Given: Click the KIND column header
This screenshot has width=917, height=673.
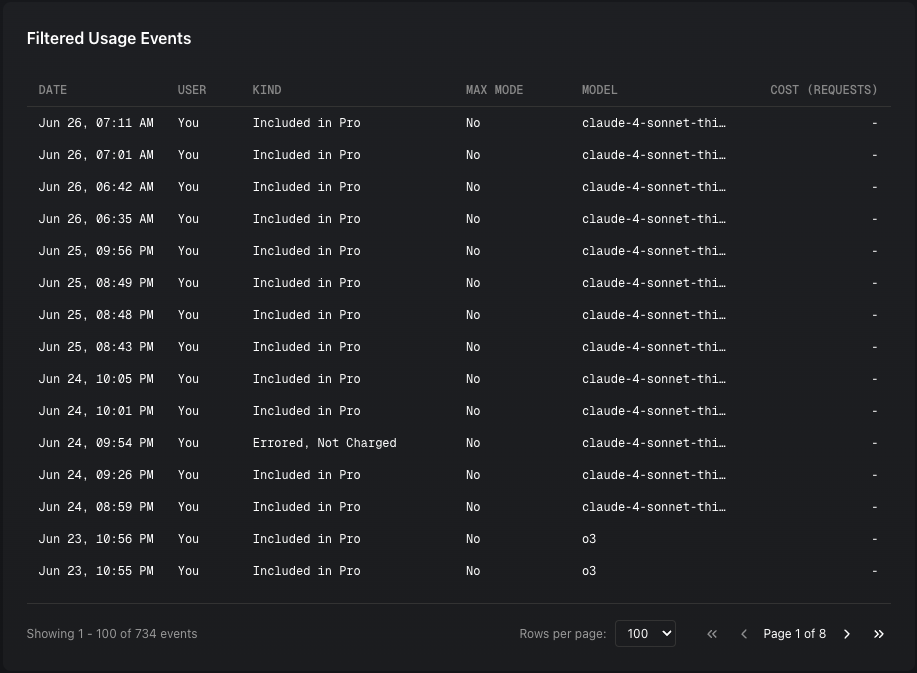Looking at the screenshot, I should 267,90.
